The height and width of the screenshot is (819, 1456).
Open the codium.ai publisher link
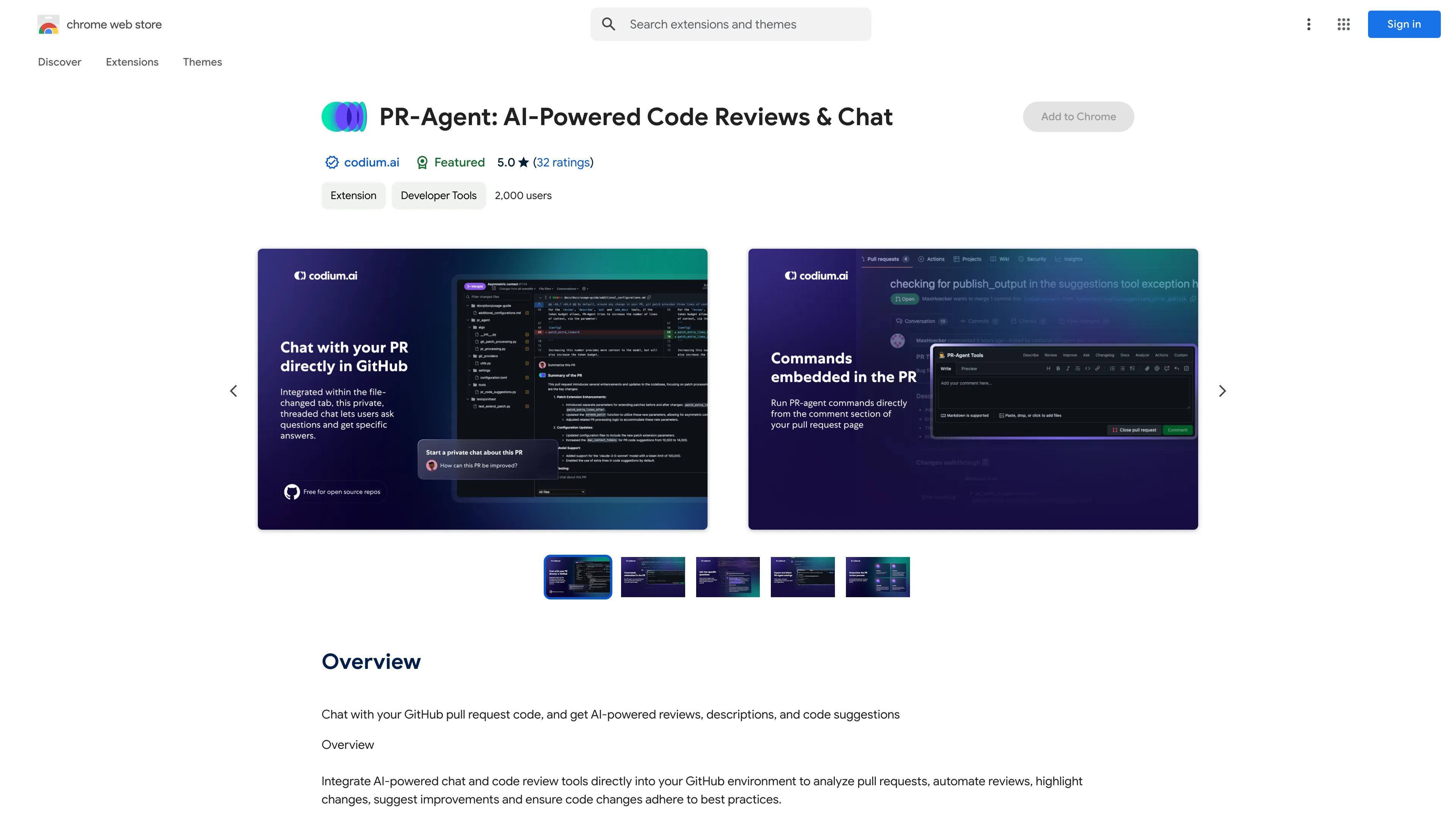tap(371, 162)
